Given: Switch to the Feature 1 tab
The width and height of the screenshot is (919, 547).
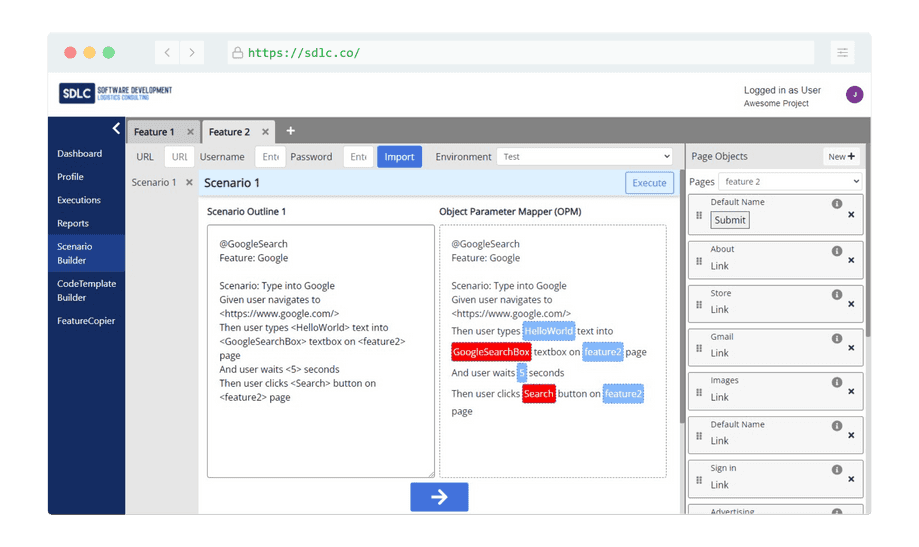Looking at the screenshot, I should 154,132.
